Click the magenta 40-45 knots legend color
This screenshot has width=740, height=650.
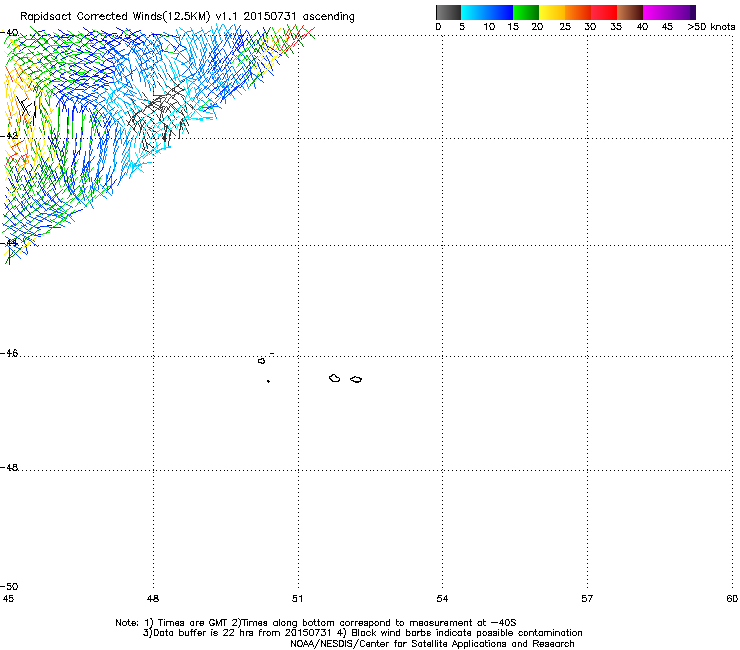[656, 12]
